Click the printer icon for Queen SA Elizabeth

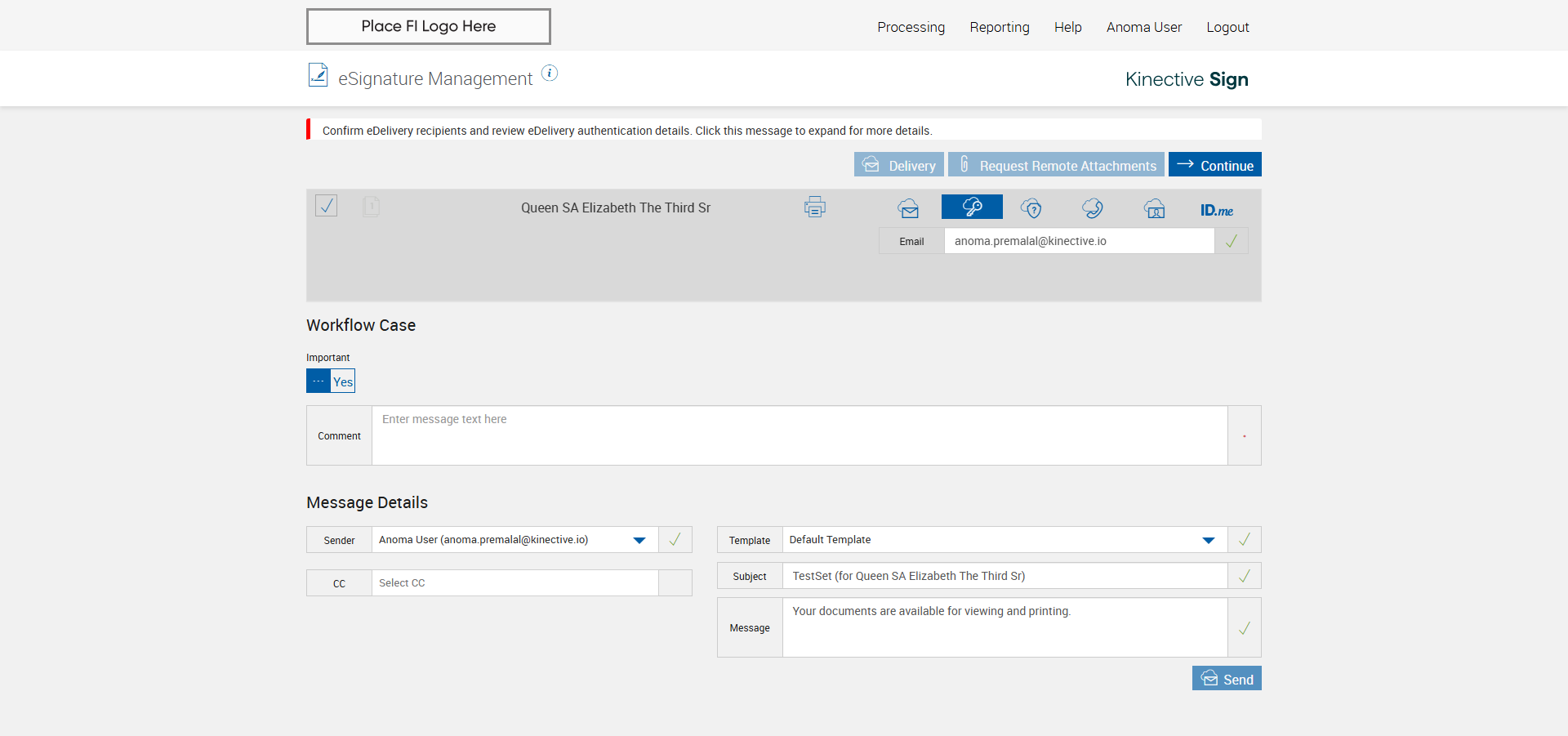(x=814, y=207)
